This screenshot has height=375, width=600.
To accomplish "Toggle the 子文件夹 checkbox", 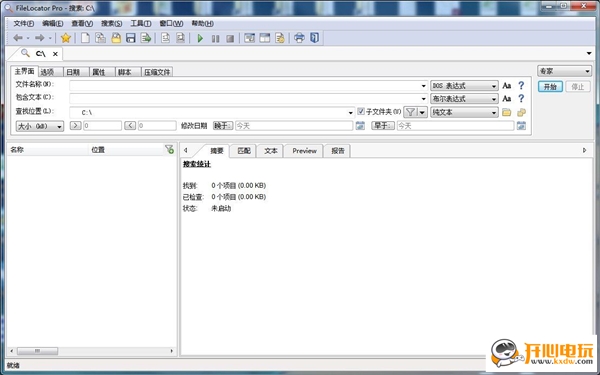I will pos(361,112).
